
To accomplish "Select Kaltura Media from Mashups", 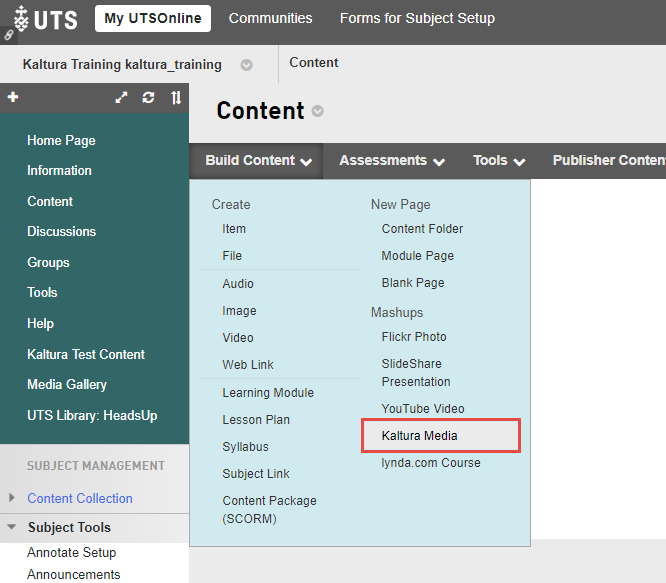I will (x=419, y=436).
